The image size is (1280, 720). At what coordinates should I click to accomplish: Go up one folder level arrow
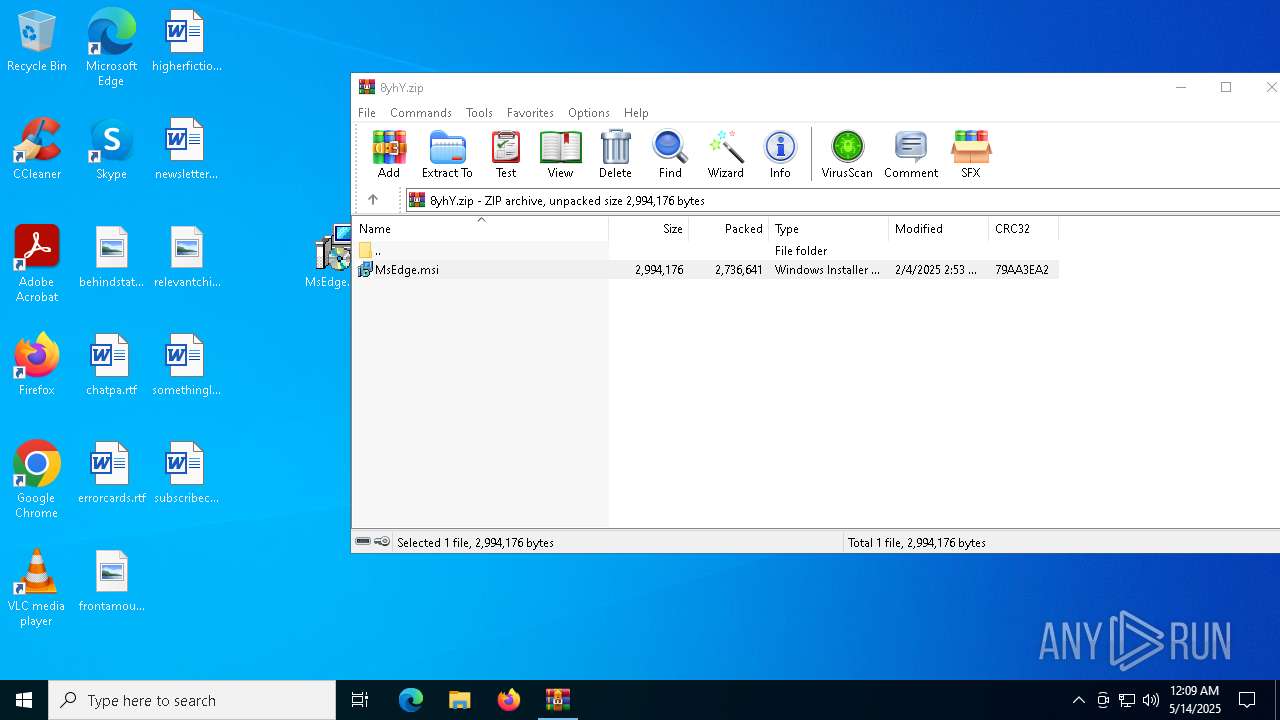coord(373,200)
